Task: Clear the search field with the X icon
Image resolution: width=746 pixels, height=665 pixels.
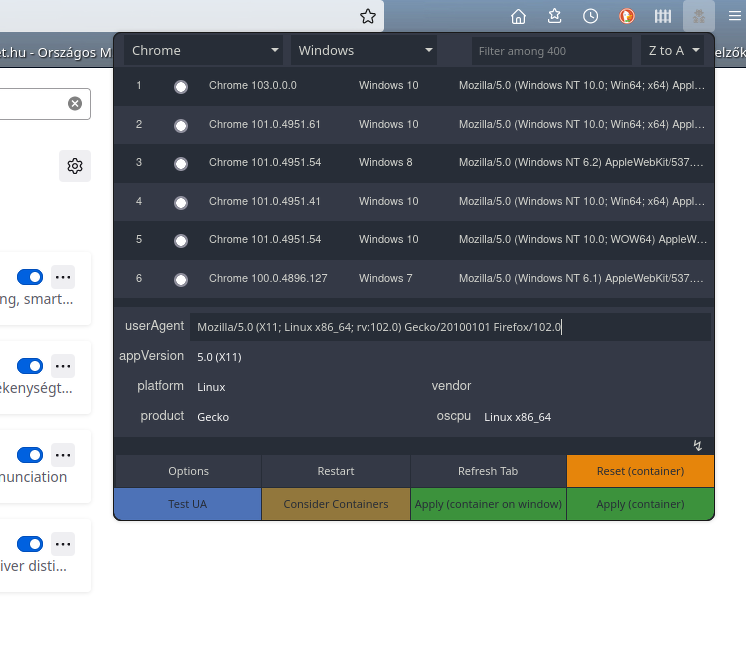Action: click(75, 103)
